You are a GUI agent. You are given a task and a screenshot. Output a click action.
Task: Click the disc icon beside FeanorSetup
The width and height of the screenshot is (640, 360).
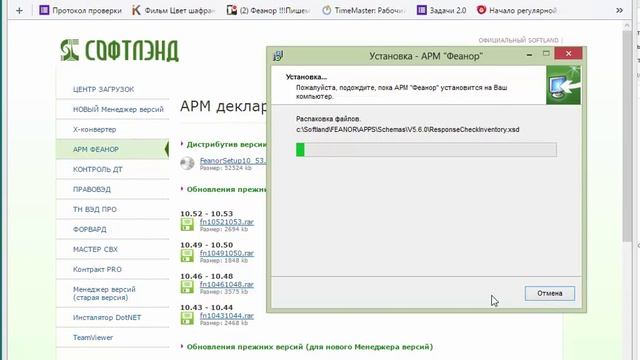[x=187, y=163]
